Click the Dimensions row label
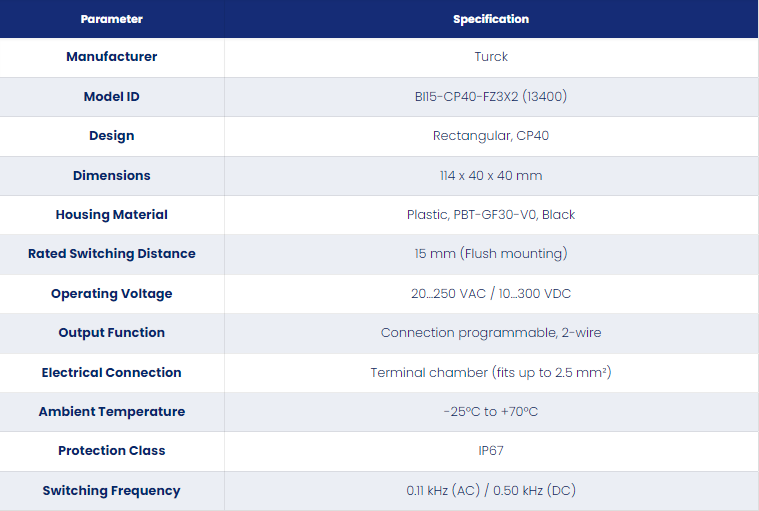 (111, 175)
